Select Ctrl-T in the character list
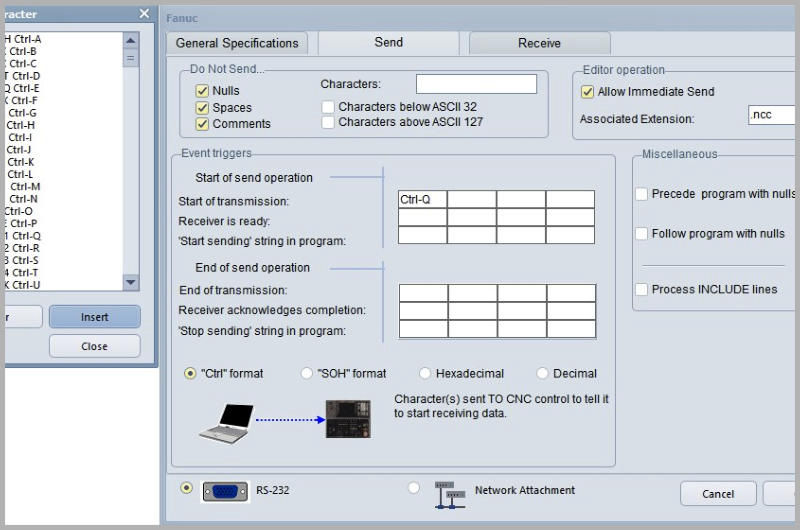 64,272
